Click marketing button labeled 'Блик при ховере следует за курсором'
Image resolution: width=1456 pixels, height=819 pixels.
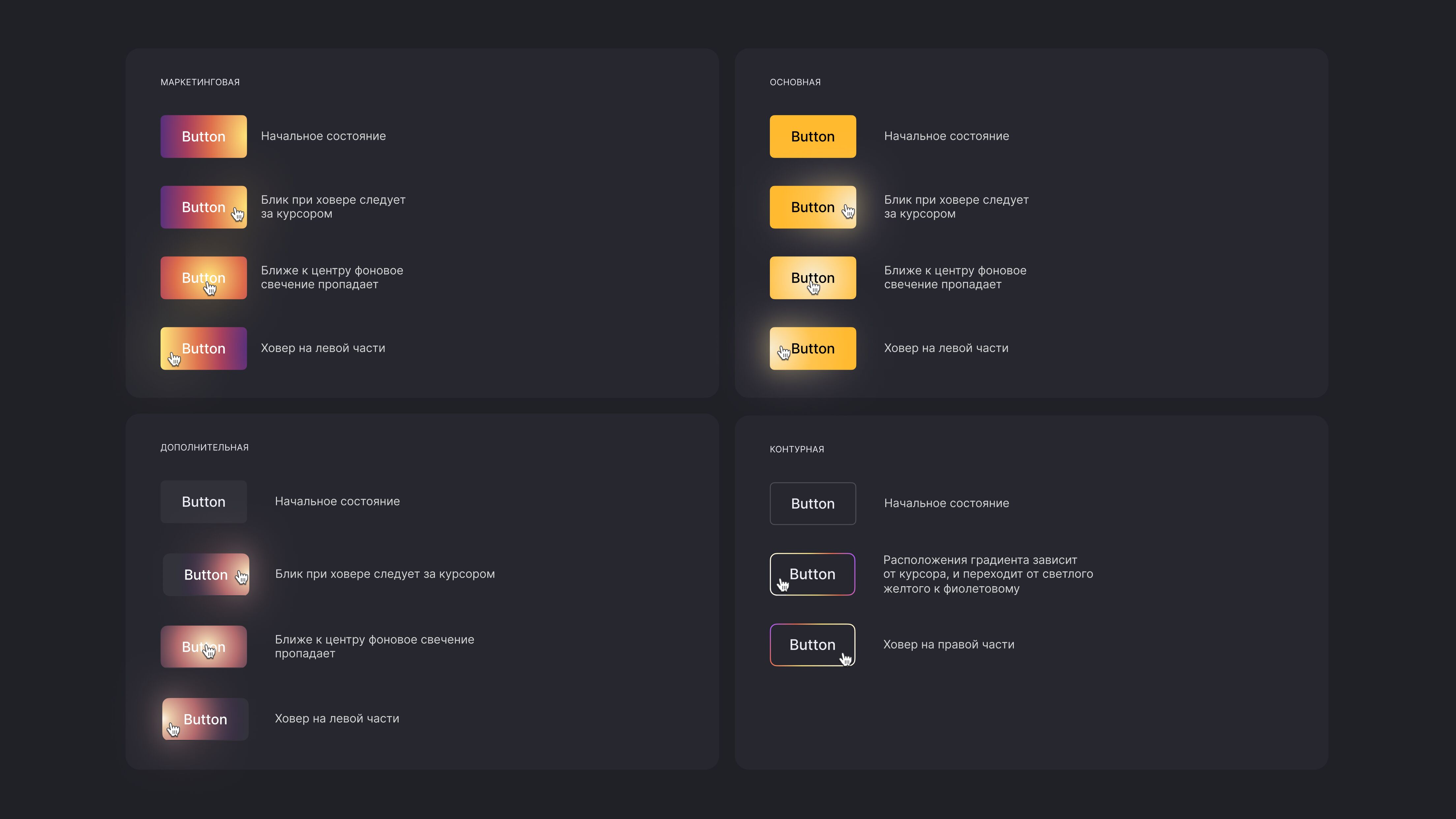[x=203, y=207]
